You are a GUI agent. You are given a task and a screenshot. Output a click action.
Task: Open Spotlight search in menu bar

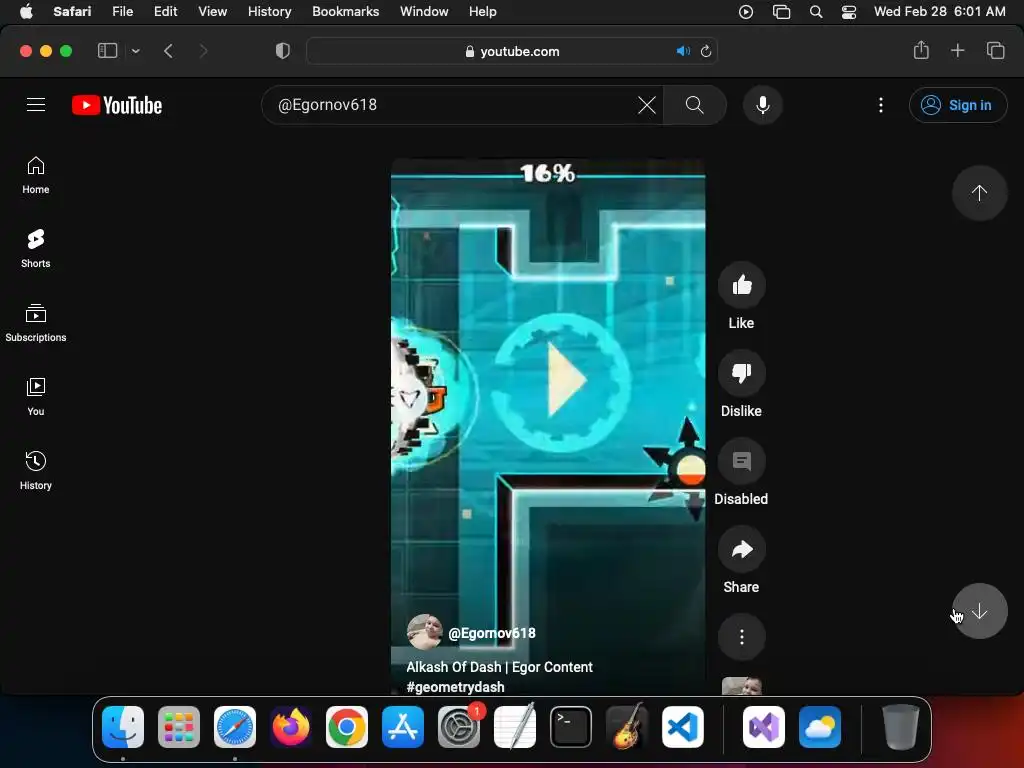tap(816, 12)
